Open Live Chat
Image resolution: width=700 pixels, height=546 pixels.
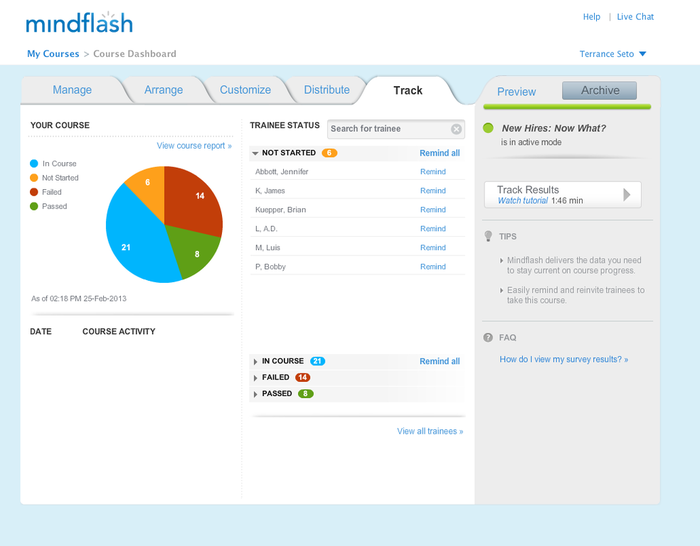point(635,17)
